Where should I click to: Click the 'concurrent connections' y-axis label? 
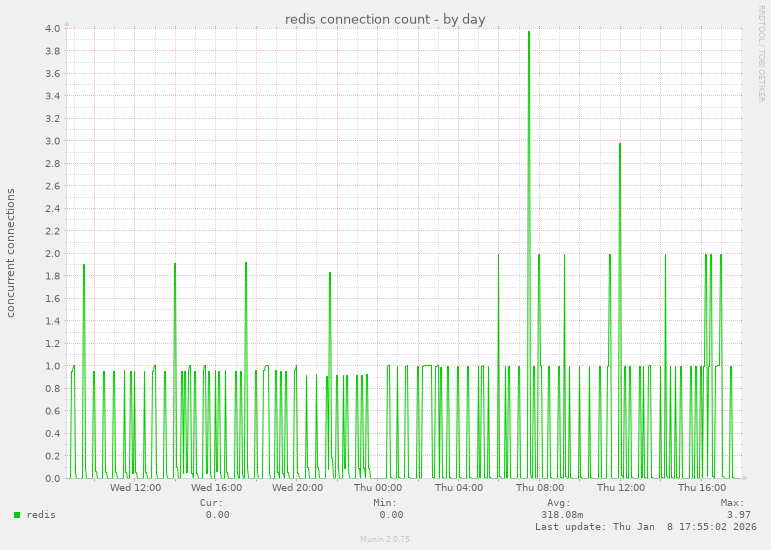tap(10, 253)
